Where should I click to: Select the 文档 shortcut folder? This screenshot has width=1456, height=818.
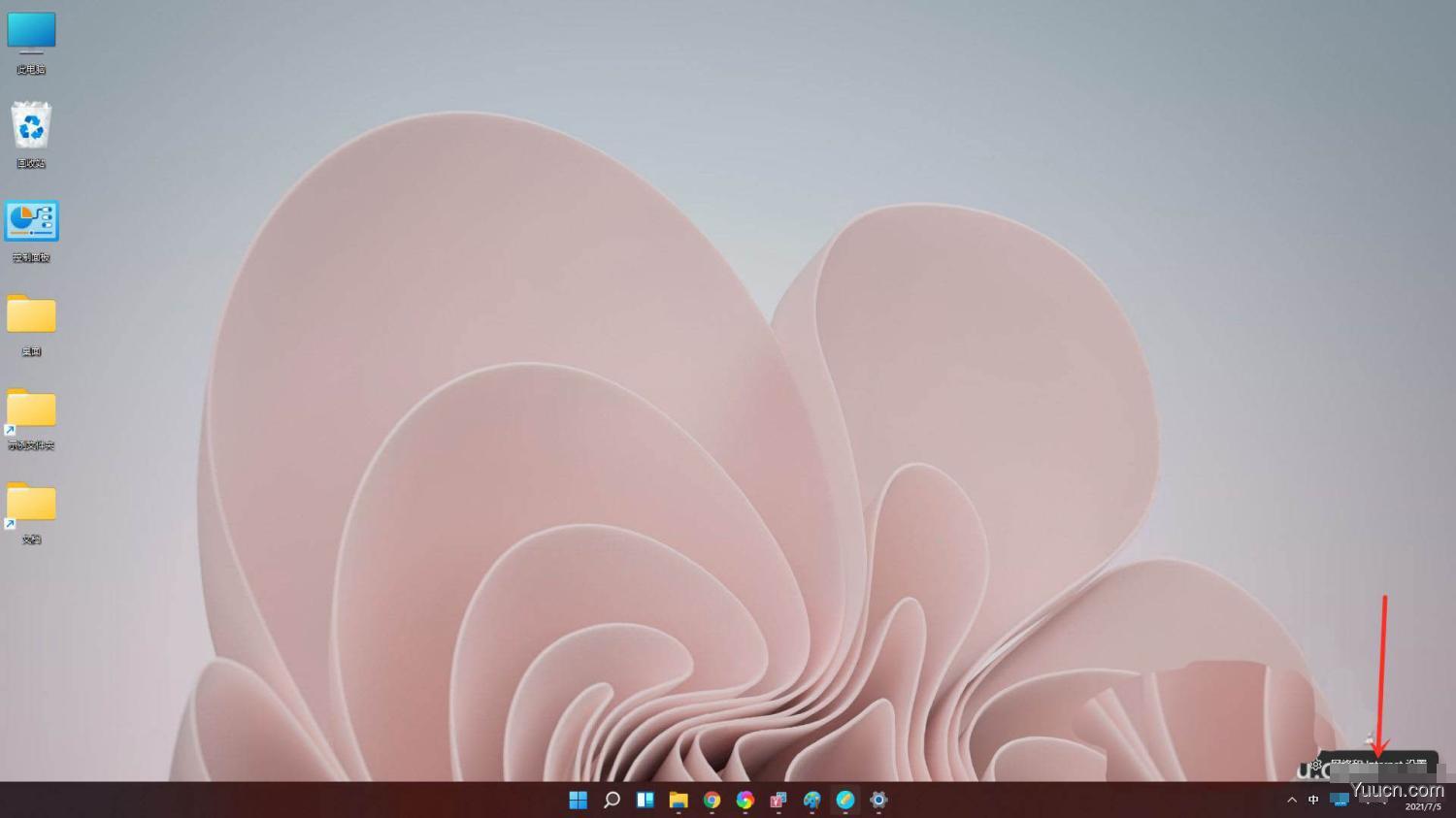click(x=31, y=513)
